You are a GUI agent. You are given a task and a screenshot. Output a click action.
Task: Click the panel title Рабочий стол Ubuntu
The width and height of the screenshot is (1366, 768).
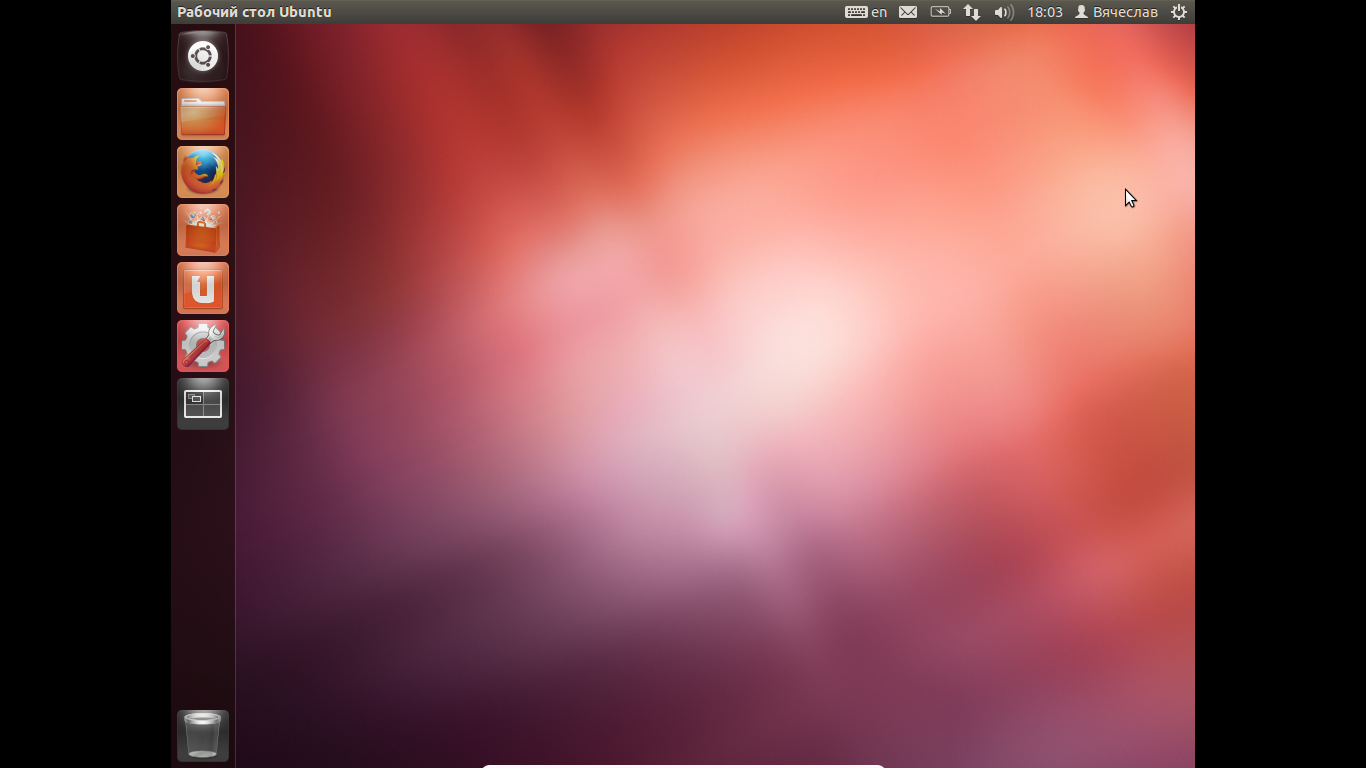(254, 12)
